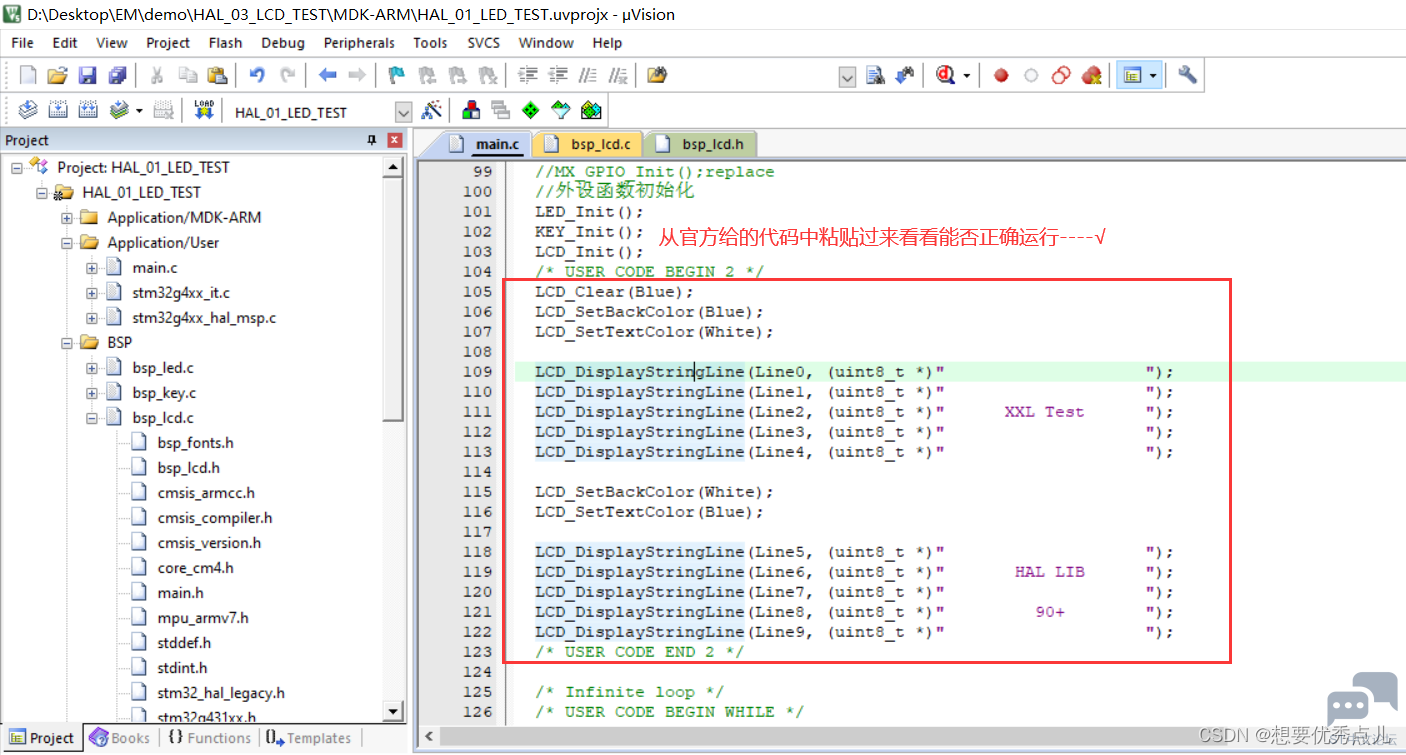Select cmsis_compiler.h in the project tree

[x=215, y=518]
